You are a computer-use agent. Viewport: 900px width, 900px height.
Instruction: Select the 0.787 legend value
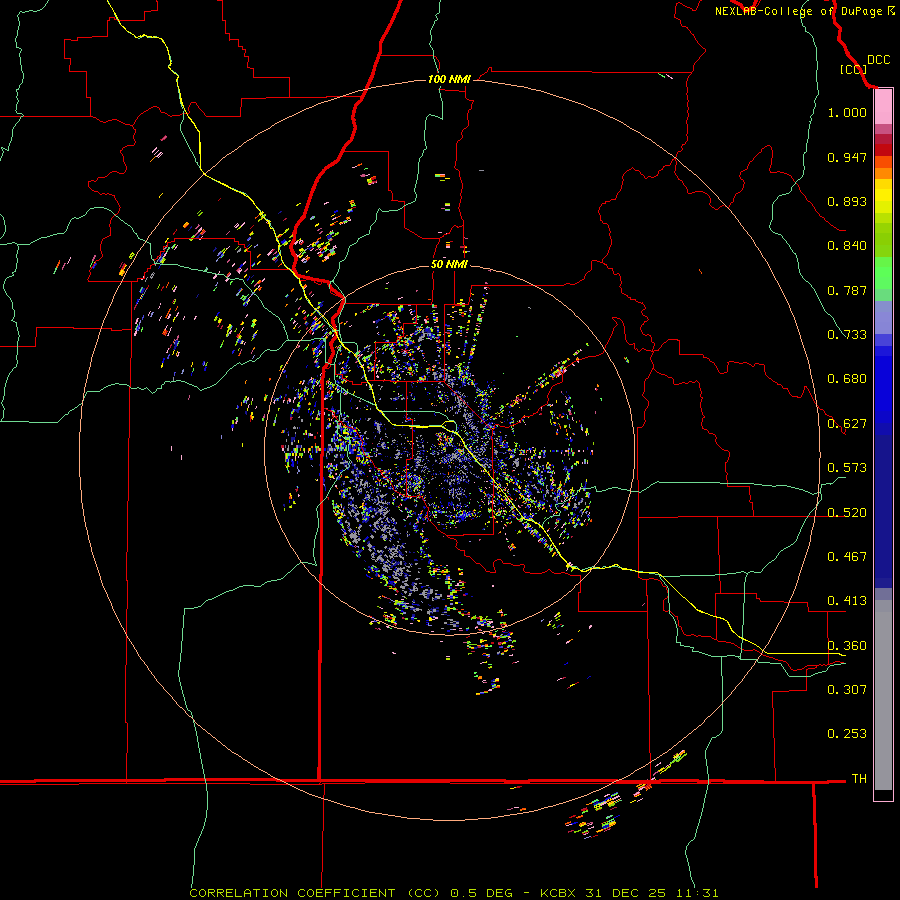tap(847, 290)
